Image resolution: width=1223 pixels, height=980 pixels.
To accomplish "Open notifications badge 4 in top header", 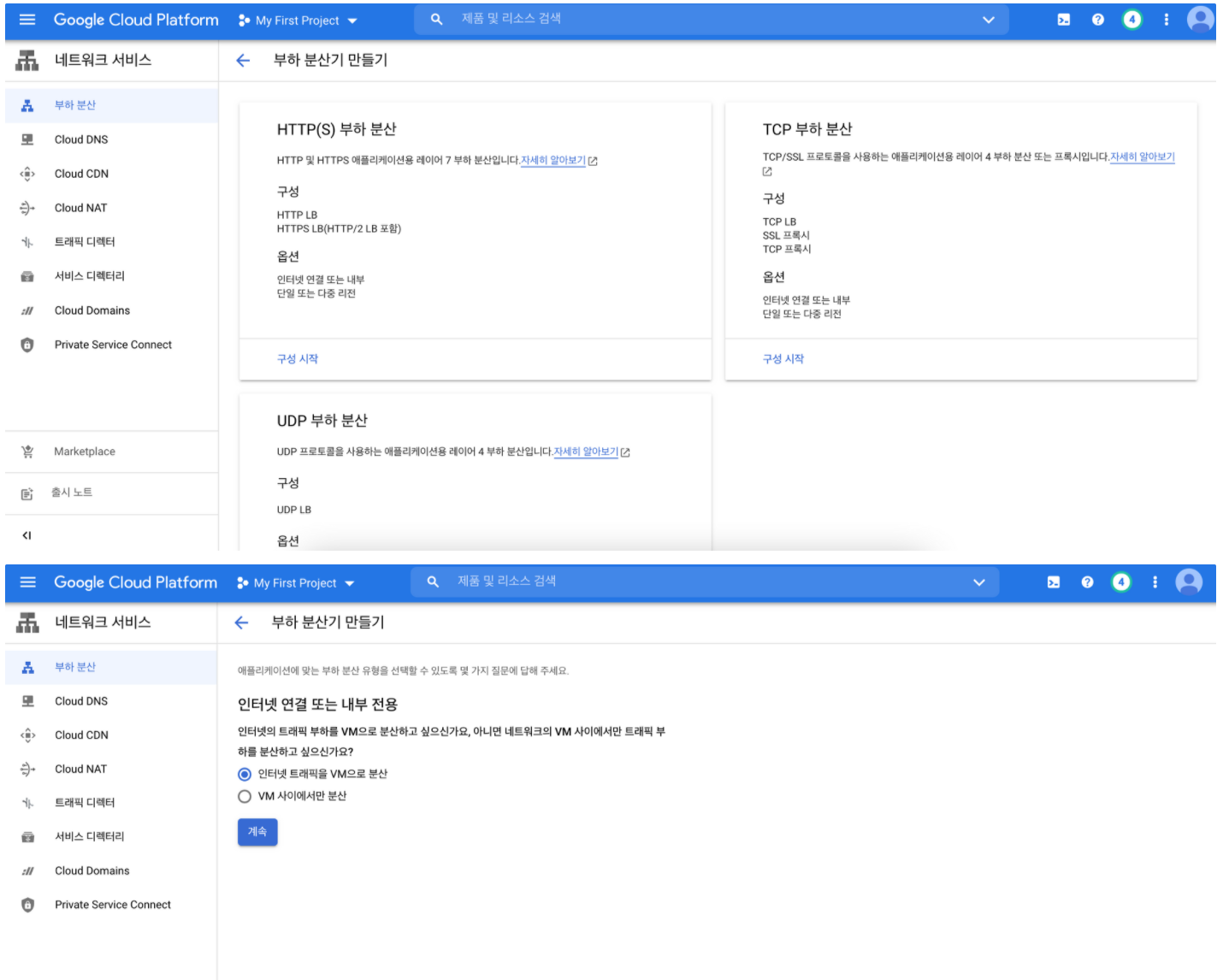I will pos(1131,19).
